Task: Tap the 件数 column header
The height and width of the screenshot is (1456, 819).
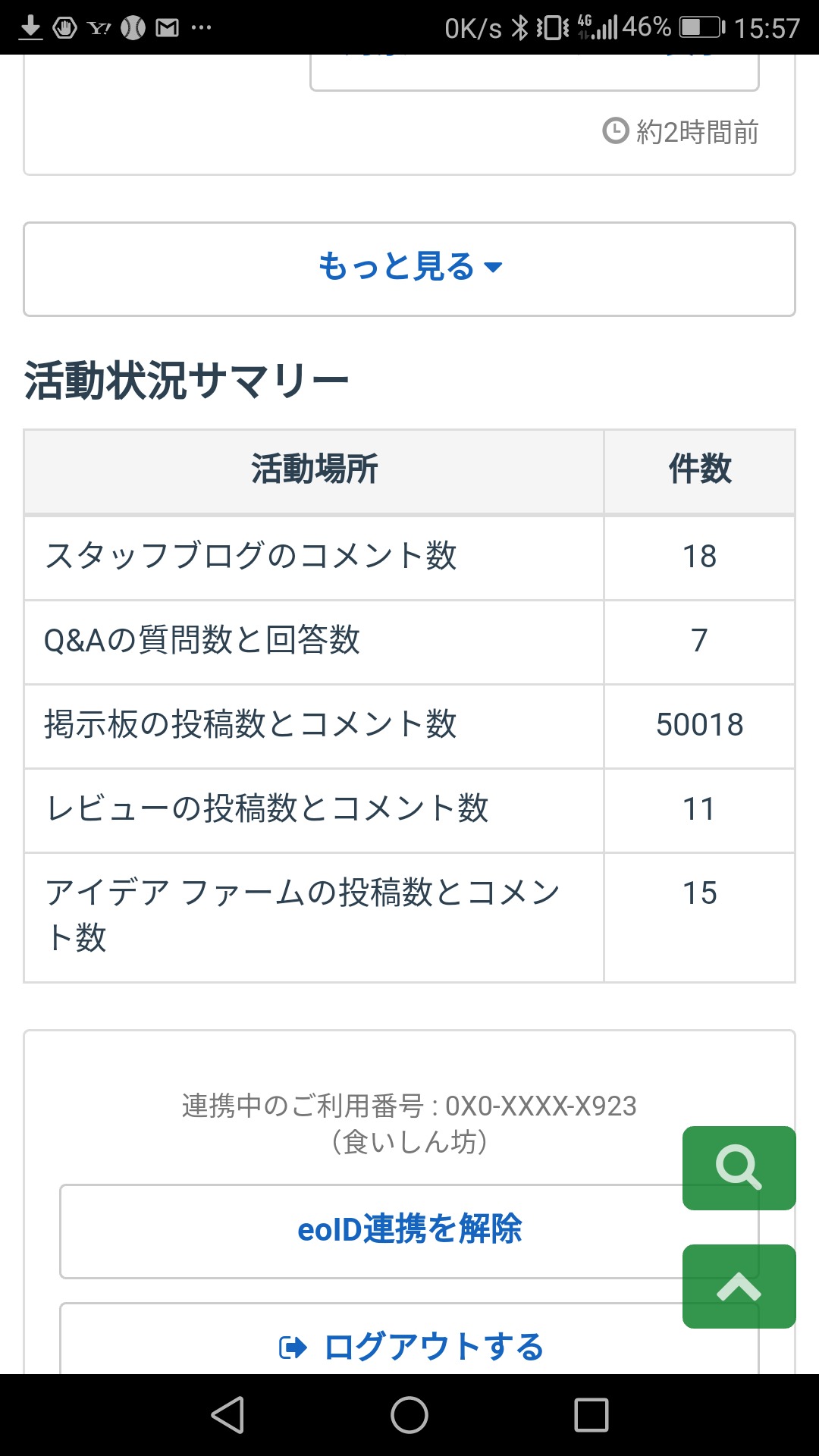Action: click(699, 470)
